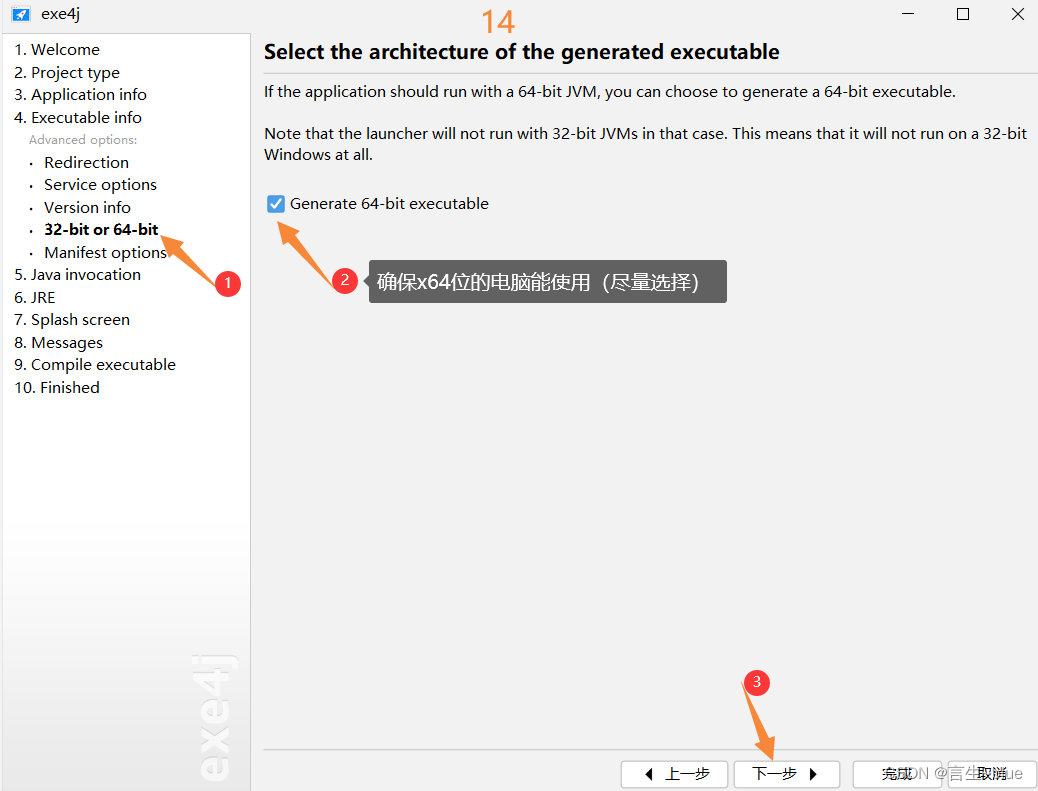
Task: Open Service options page
Action: 100,185
